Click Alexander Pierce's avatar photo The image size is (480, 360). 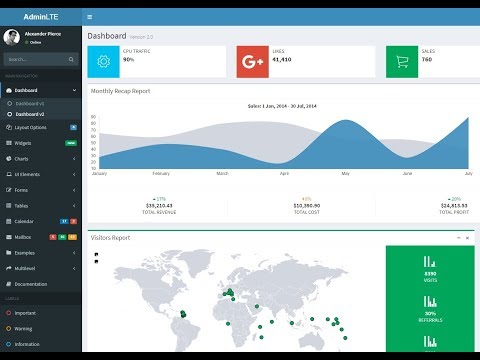[12, 37]
